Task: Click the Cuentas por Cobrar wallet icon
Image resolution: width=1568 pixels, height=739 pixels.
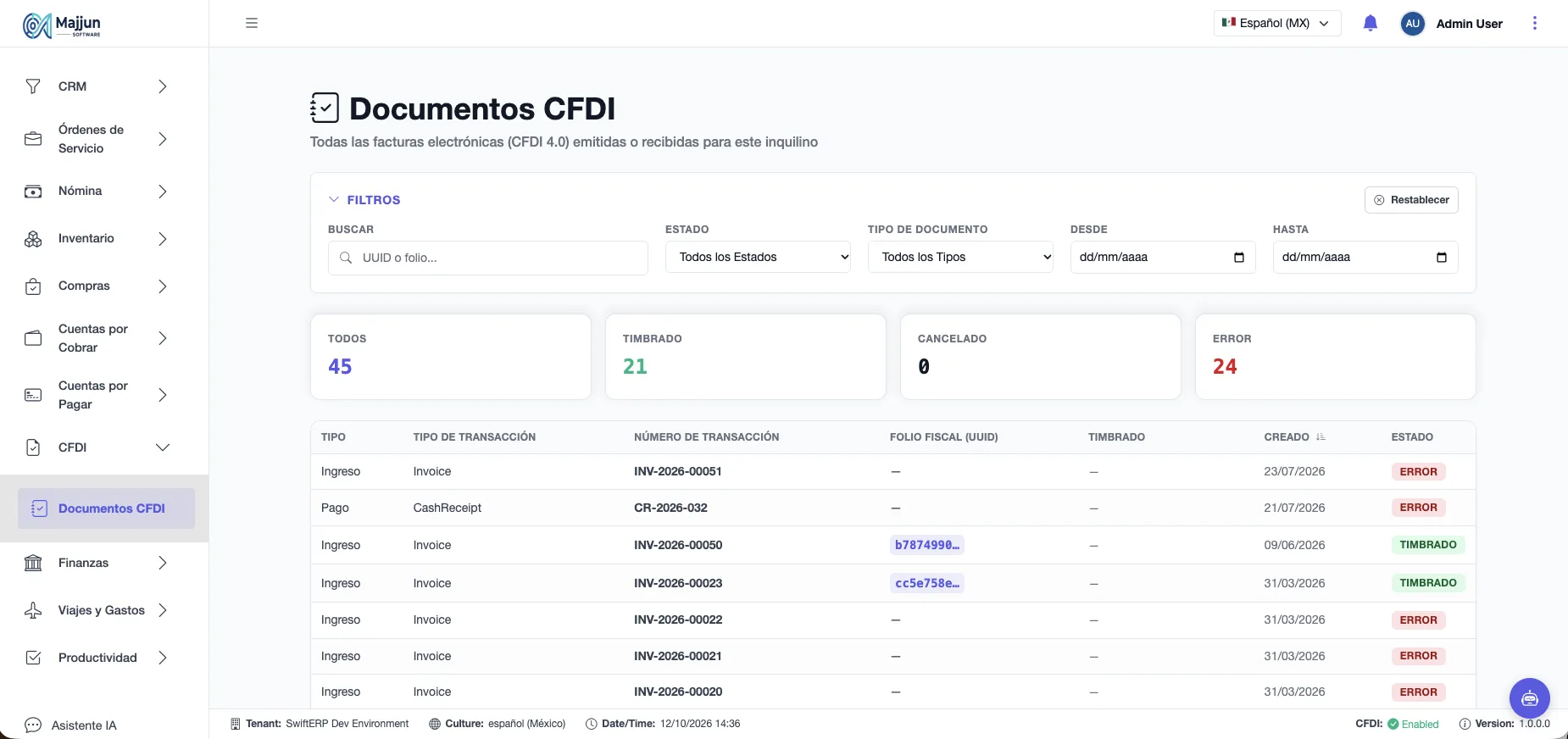Action: (33, 338)
